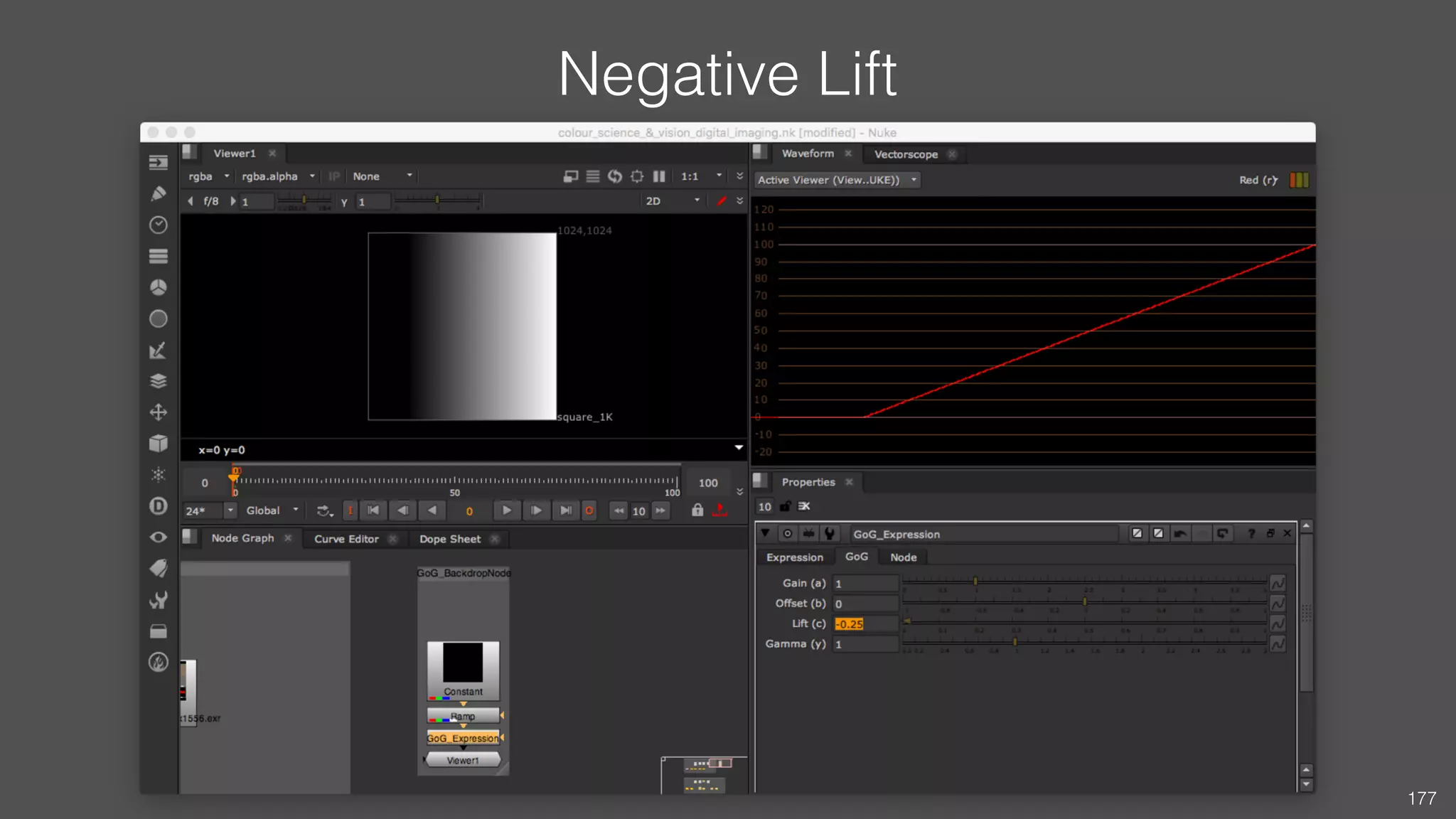The image size is (1456, 819).
Task: Open the Other nodes drawer icon
Action: coord(158,631)
